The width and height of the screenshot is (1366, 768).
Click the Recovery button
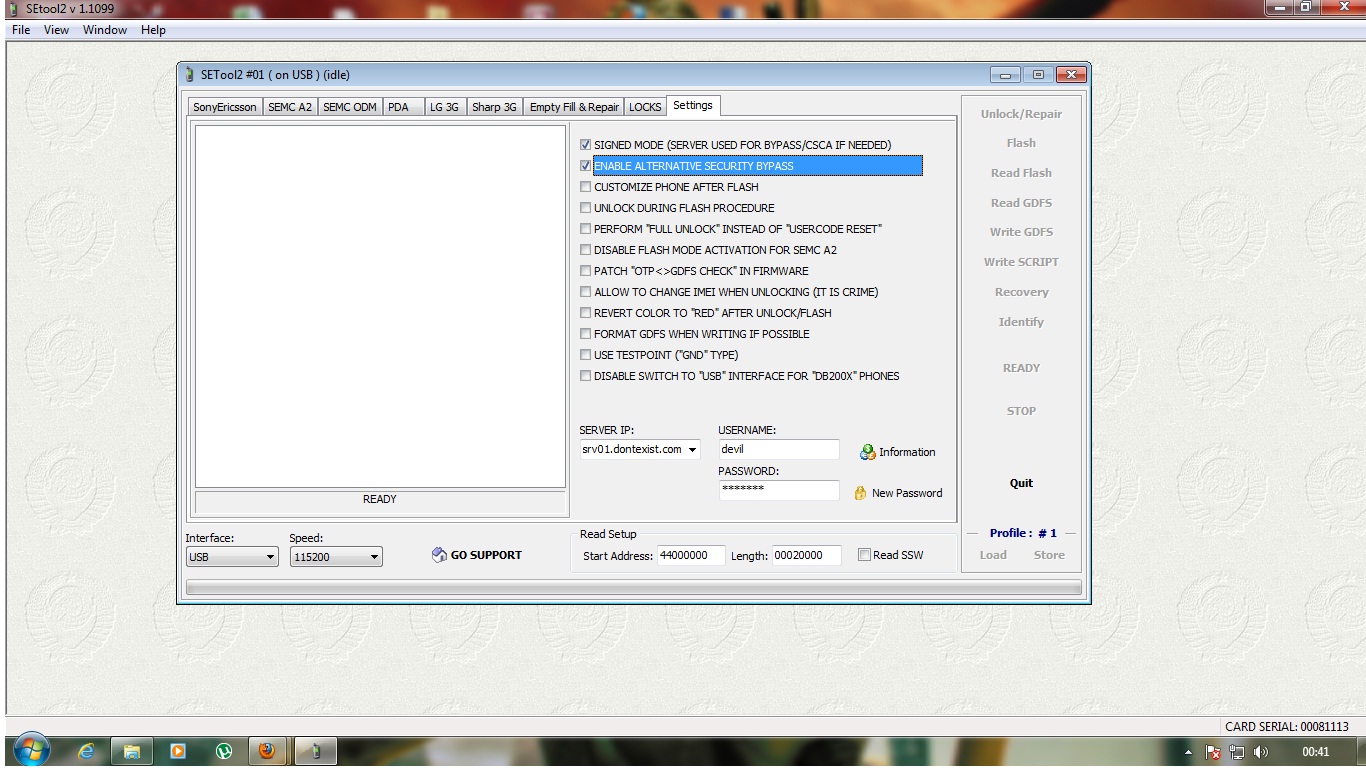[x=1021, y=292]
